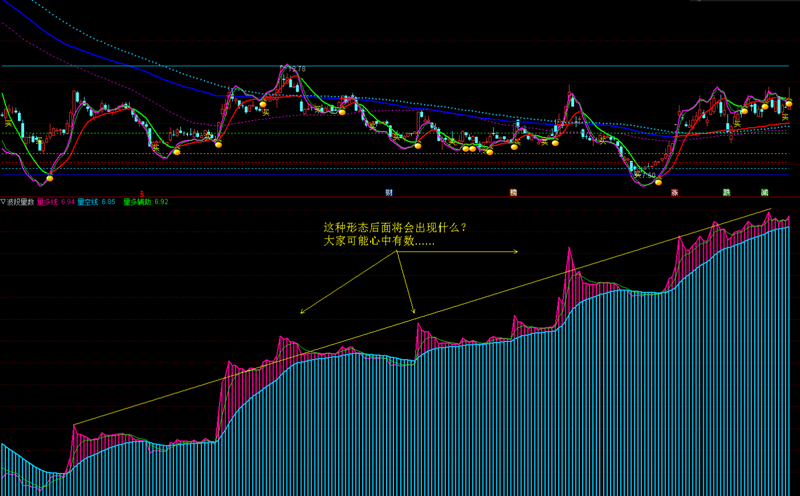This screenshot has width=800, height=496.
Task: Expand the 波段量数 indicator triangle
Action: pyautogui.click(x=3, y=202)
